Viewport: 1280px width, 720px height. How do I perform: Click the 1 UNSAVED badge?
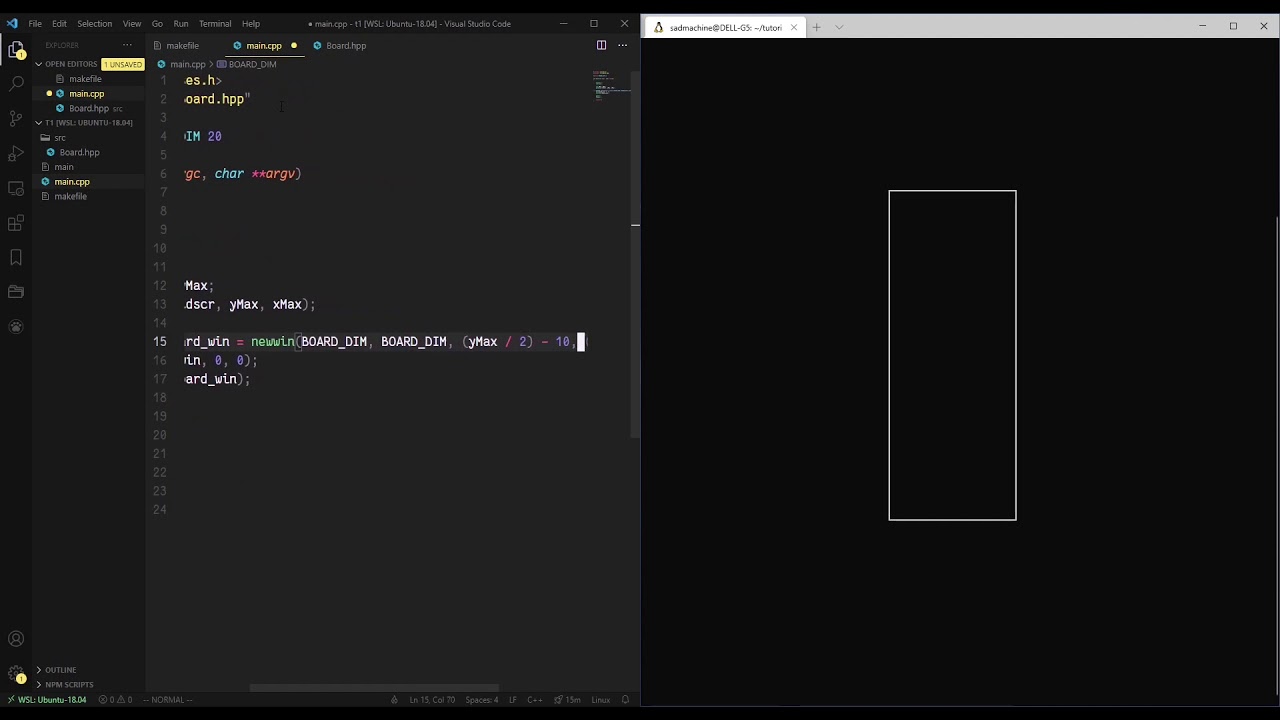(123, 64)
